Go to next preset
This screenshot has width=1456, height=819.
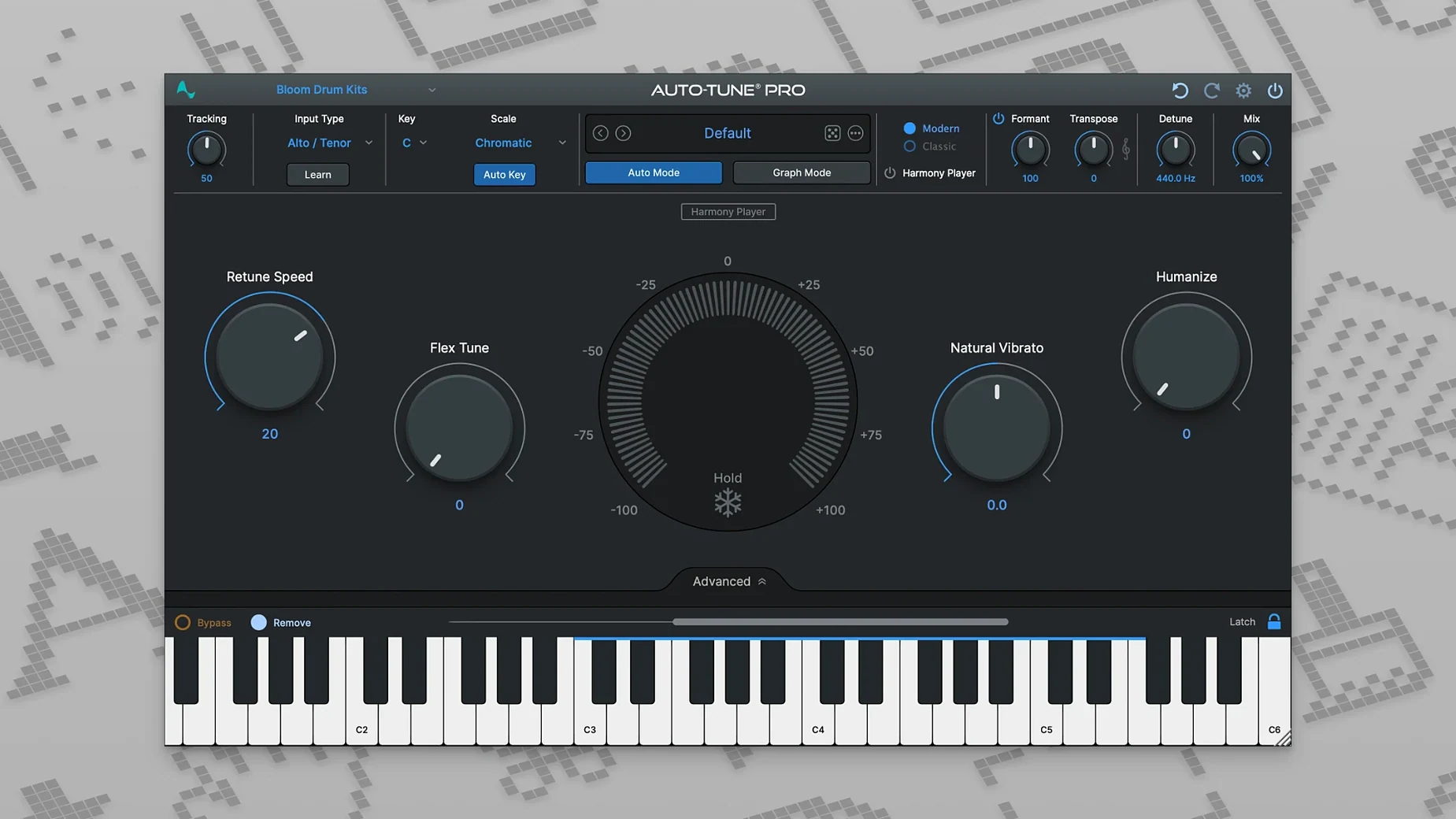pyautogui.click(x=623, y=133)
